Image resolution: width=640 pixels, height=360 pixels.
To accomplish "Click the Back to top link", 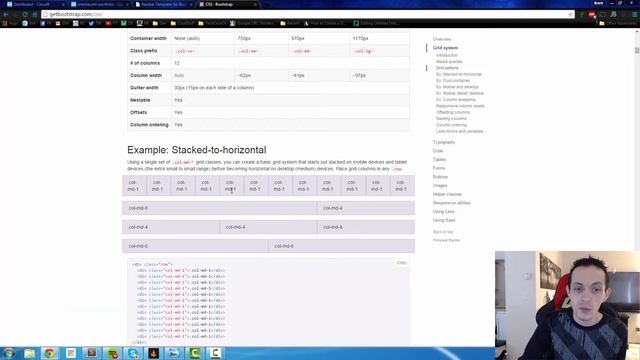I will [443, 232].
